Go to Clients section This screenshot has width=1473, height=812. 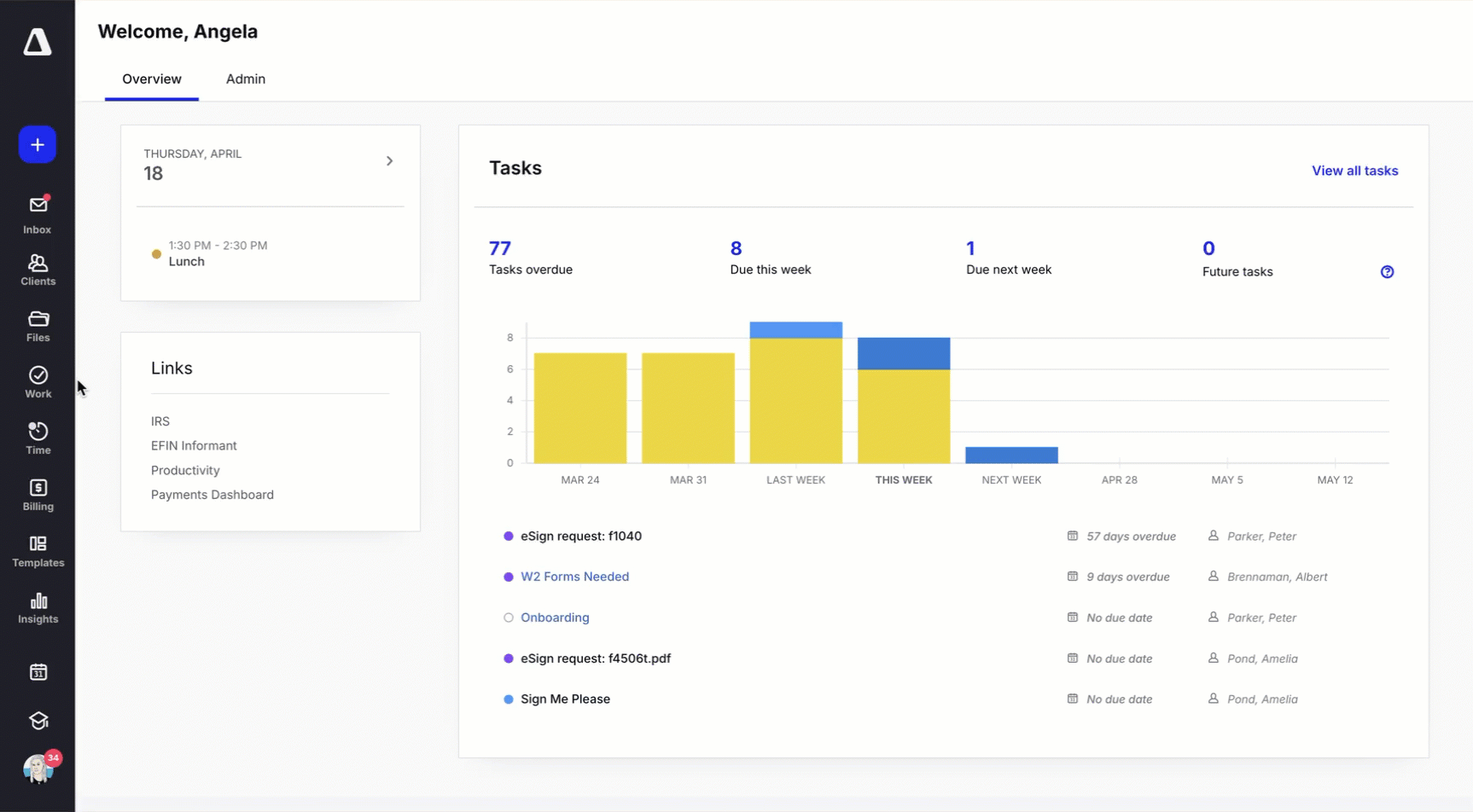pos(38,270)
